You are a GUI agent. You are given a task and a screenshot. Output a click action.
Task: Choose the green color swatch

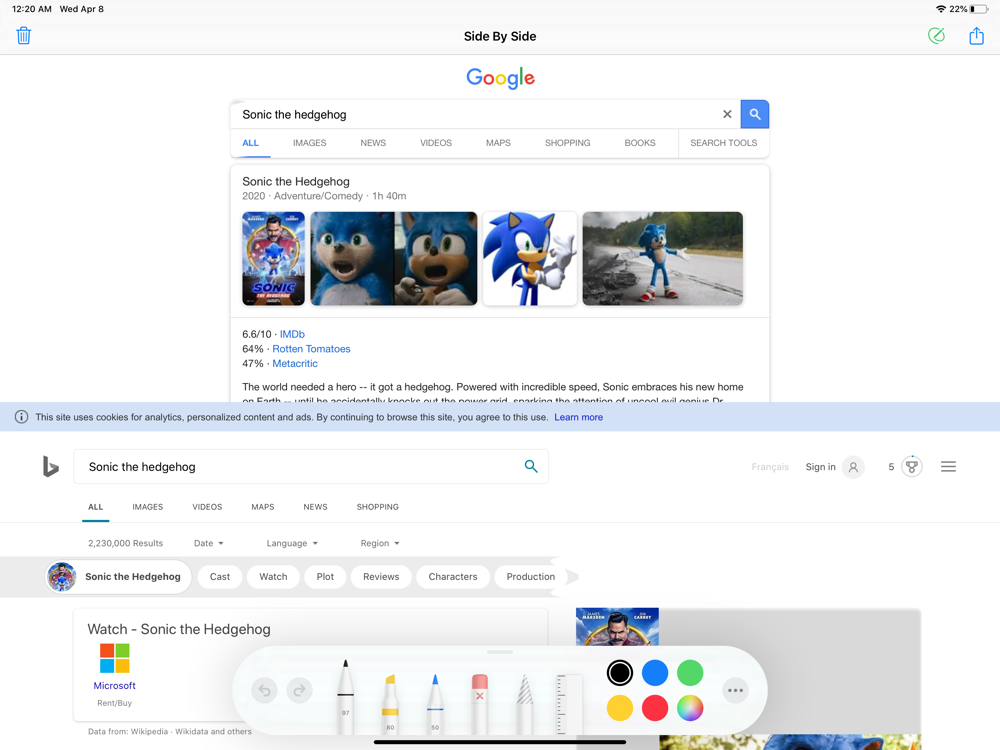coord(690,673)
